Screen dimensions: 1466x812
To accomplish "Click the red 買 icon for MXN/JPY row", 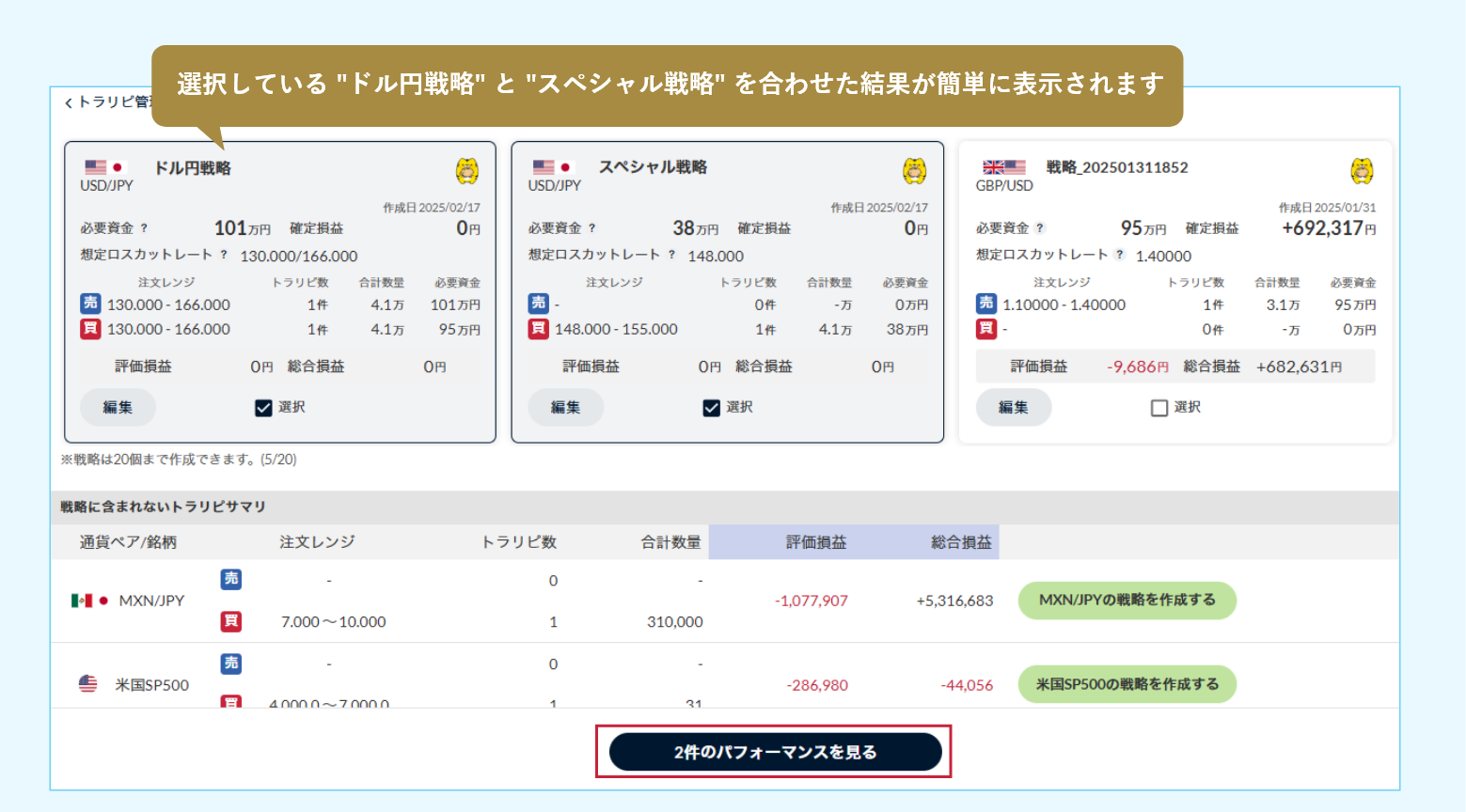I will coord(231,621).
